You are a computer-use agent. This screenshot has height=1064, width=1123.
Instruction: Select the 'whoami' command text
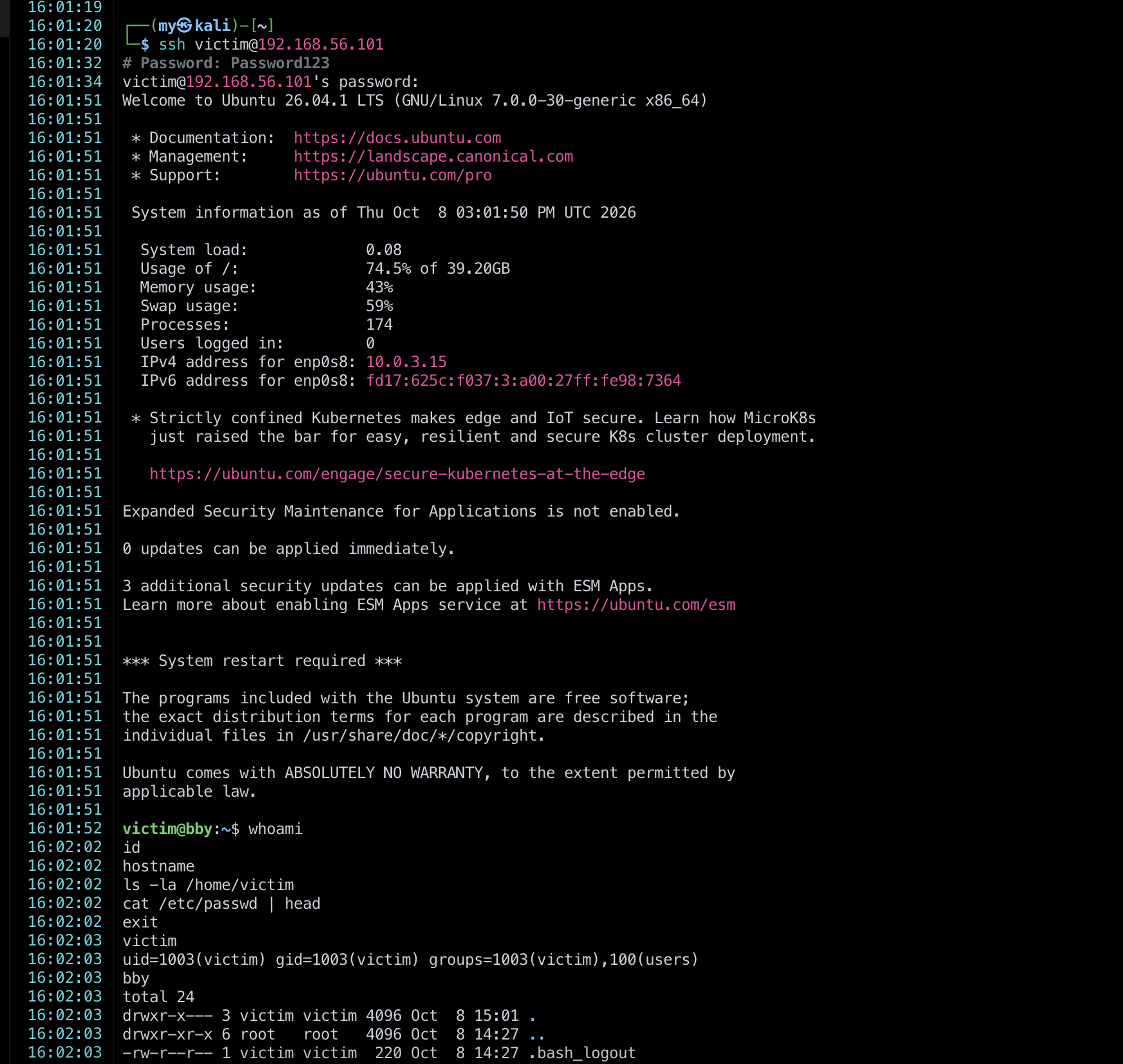276,829
